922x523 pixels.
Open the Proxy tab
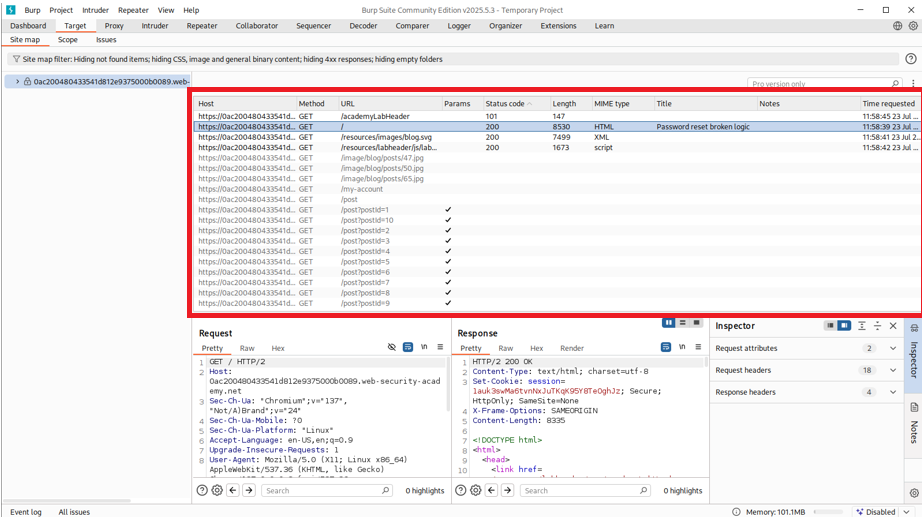[114, 26]
